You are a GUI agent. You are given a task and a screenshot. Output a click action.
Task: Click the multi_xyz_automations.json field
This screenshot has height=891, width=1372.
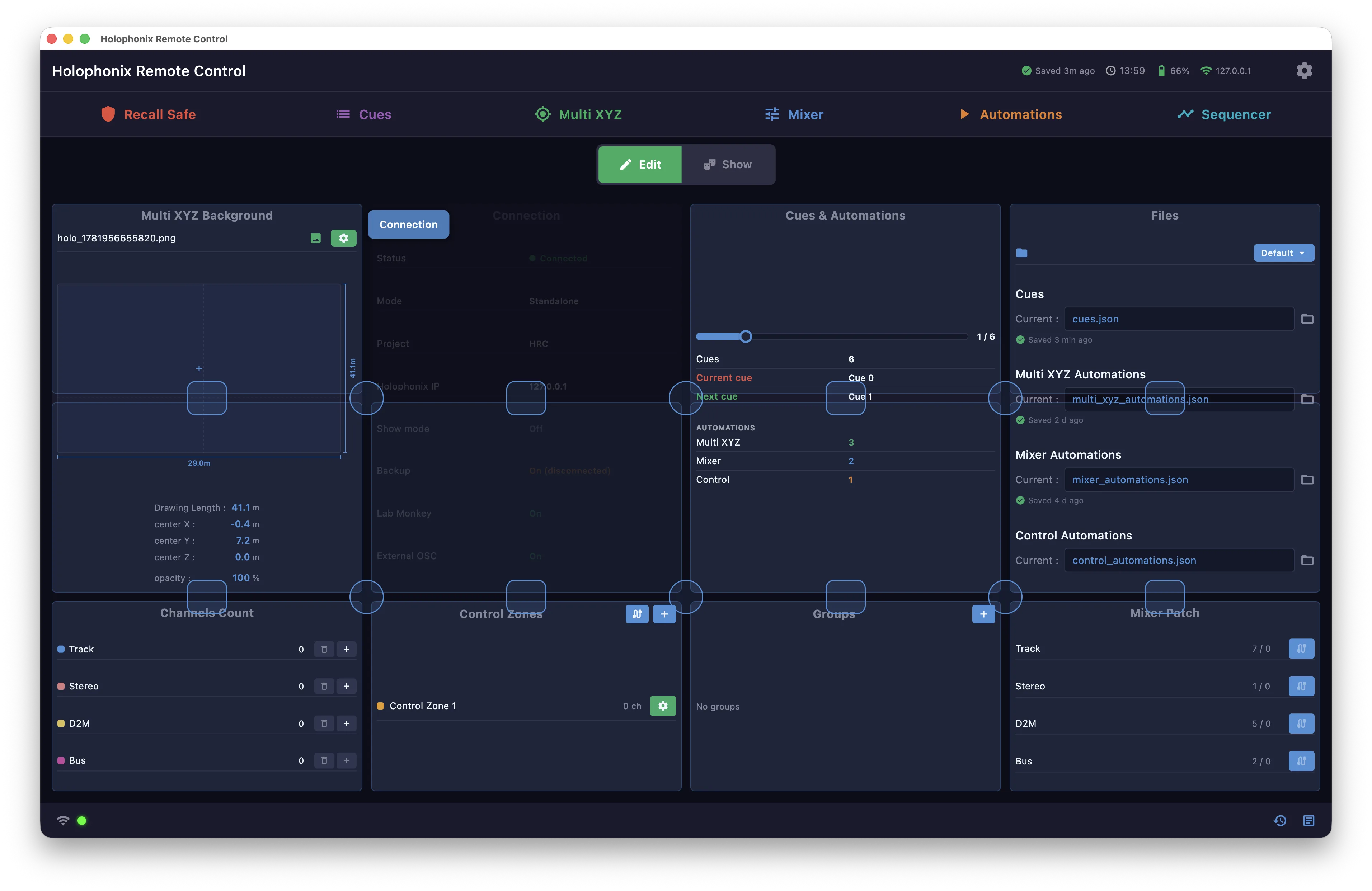pos(1179,399)
